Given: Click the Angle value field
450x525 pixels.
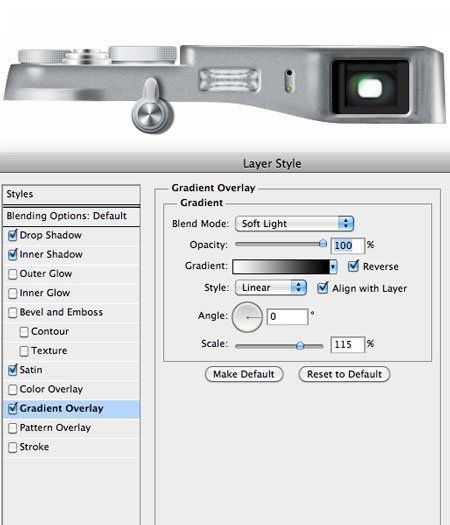Looking at the screenshot, I should point(288,316).
